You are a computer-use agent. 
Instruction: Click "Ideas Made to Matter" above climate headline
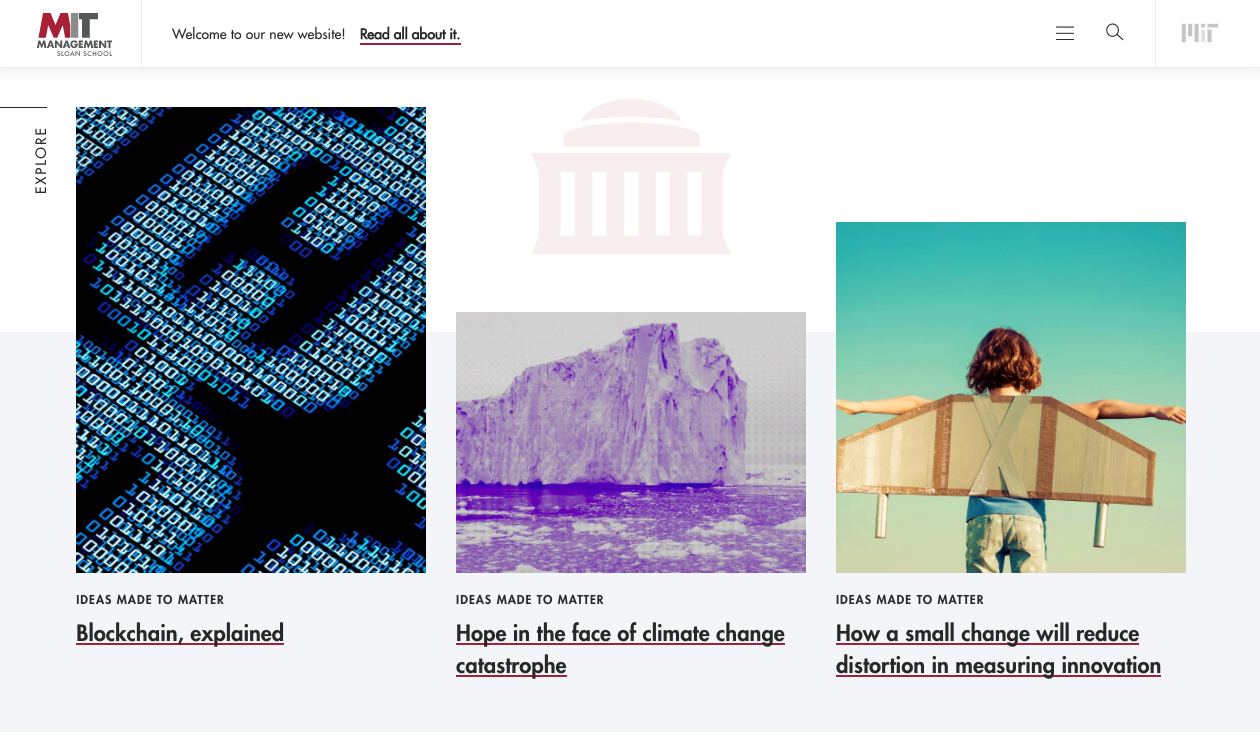coord(530,600)
